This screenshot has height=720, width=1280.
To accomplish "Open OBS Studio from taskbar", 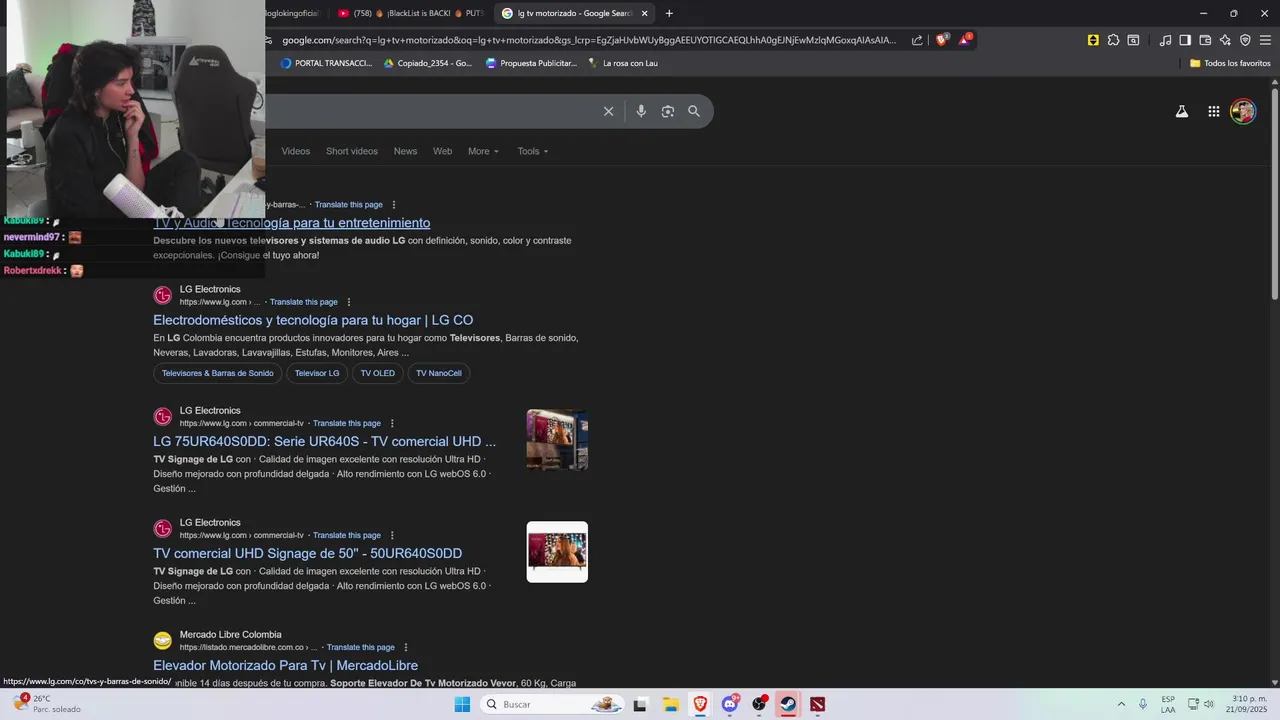I will coord(760,704).
